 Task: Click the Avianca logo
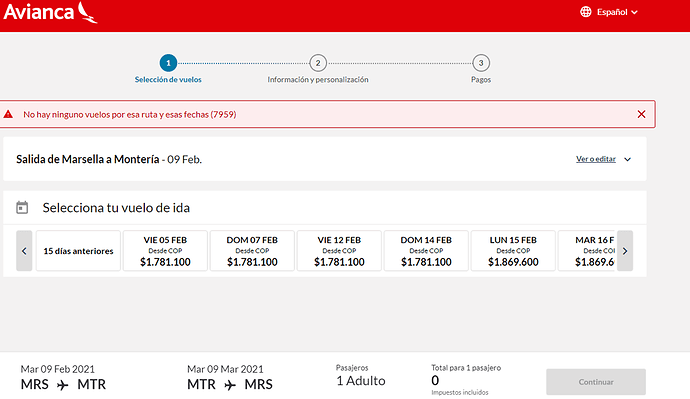(x=50, y=12)
